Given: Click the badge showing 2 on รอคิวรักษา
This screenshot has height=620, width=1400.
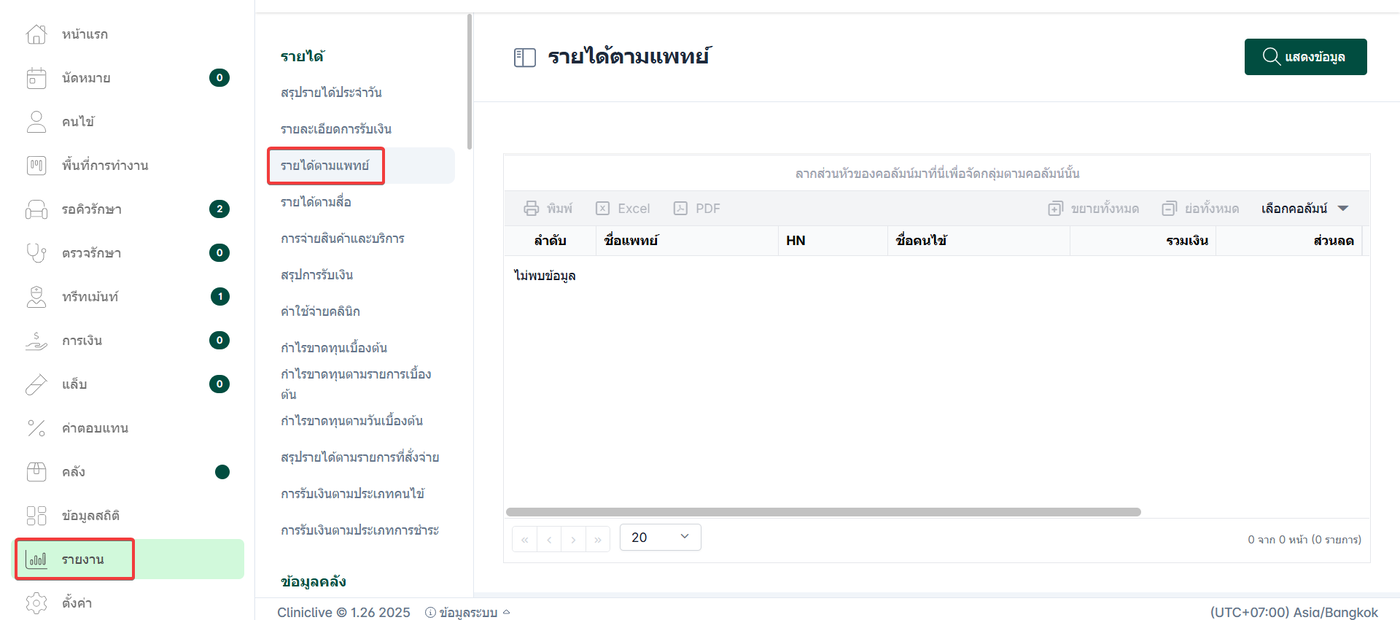Looking at the screenshot, I should pos(219,209).
